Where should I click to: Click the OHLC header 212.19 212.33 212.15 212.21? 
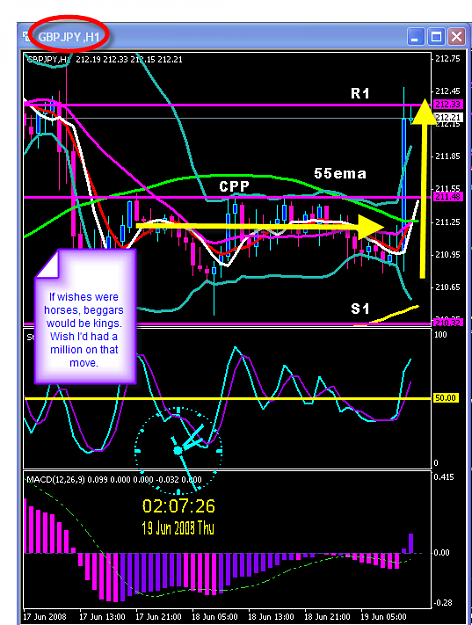point(129,59)
